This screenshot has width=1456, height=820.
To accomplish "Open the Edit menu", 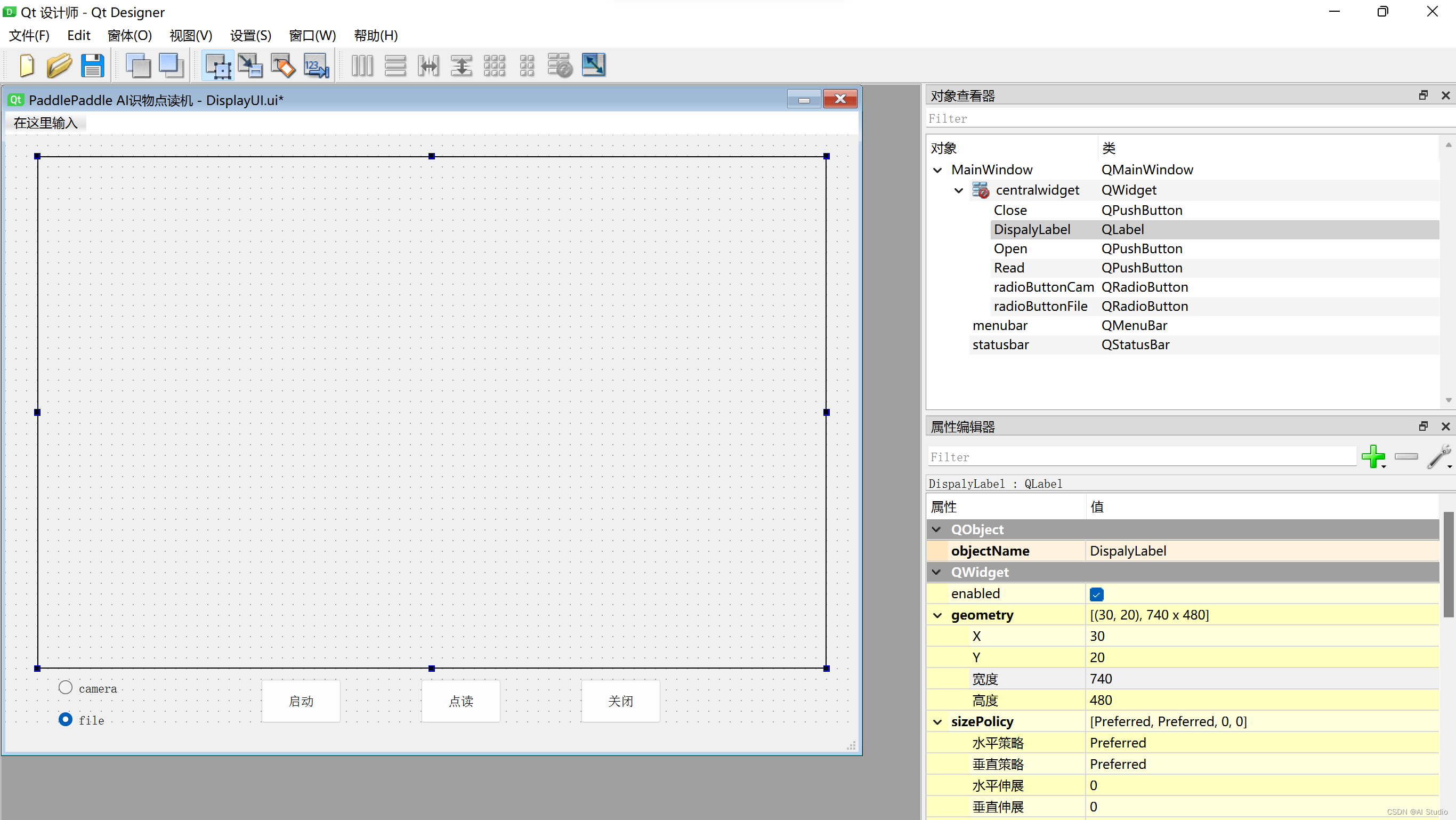I will coord(78,36).
